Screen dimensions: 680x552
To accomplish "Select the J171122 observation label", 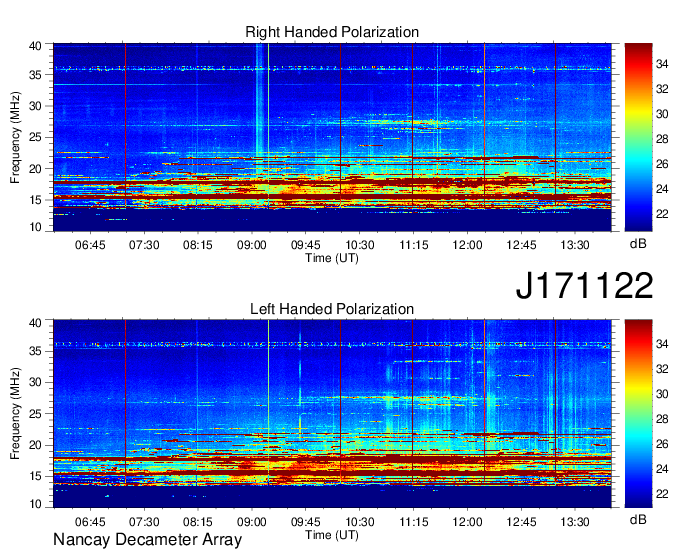I will [584, 285].
